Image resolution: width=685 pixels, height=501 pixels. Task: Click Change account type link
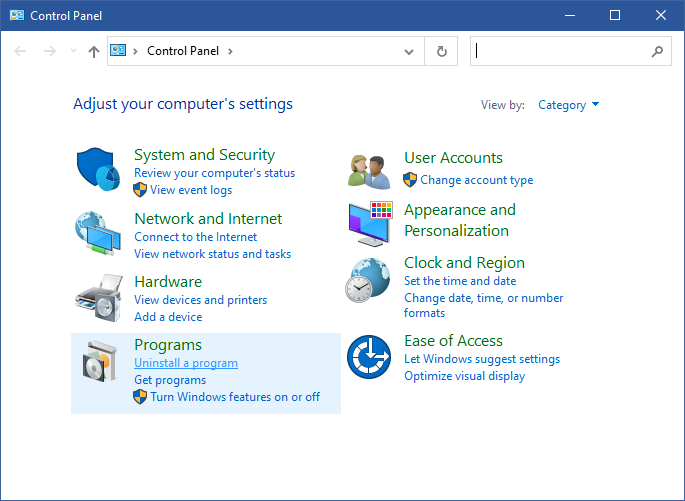coord(477,180)
